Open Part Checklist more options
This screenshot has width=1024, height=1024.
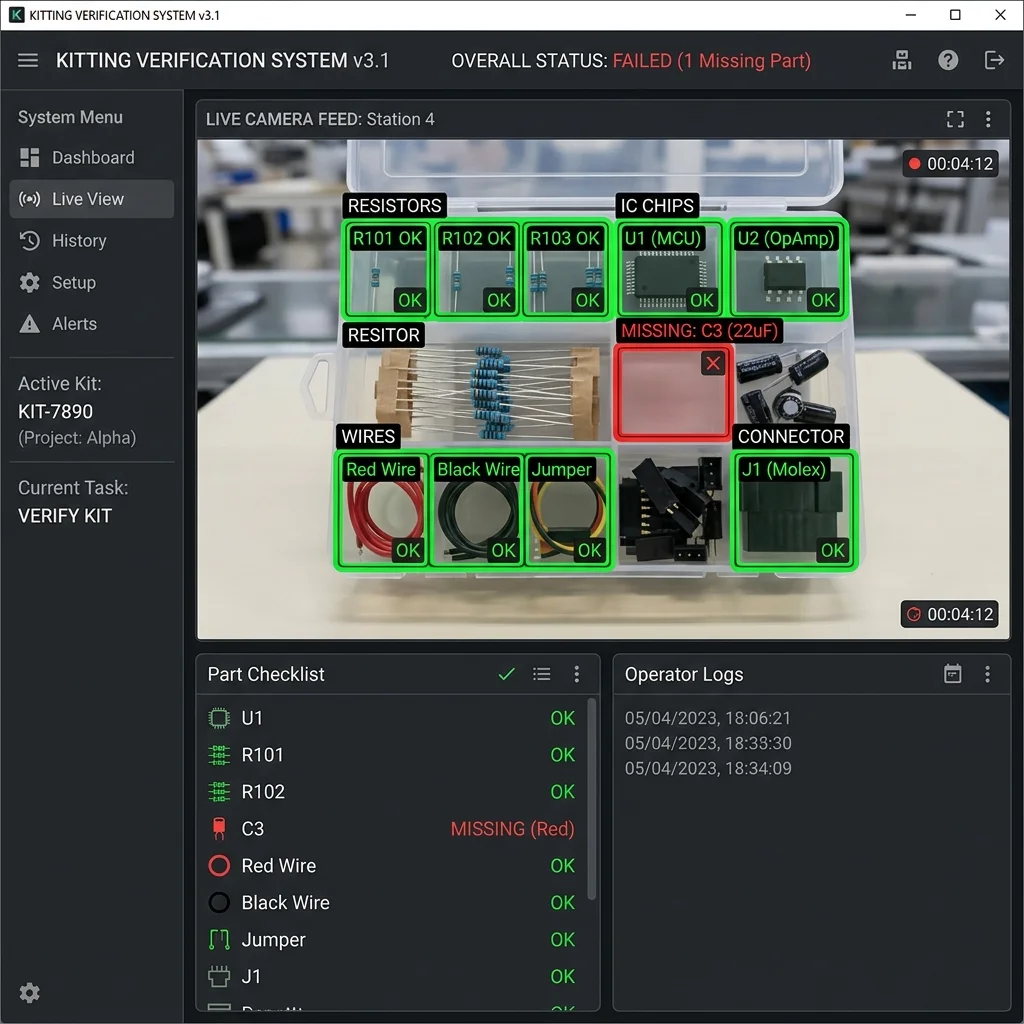click(x=576, y=674)
